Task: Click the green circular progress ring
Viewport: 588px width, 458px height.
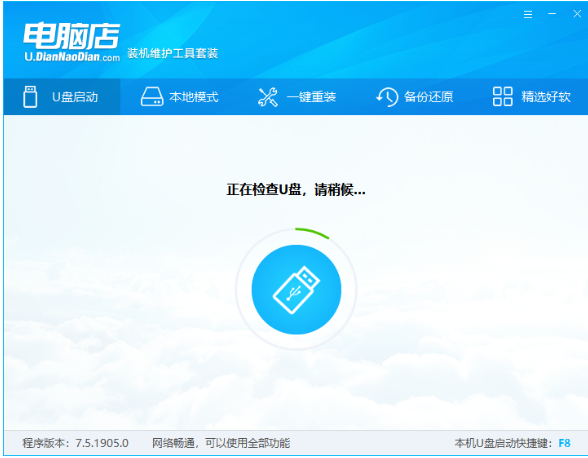Action: coord(296,289)
